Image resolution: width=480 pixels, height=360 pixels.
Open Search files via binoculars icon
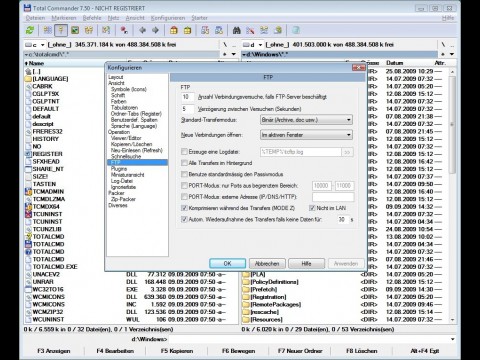click(237, 30)
